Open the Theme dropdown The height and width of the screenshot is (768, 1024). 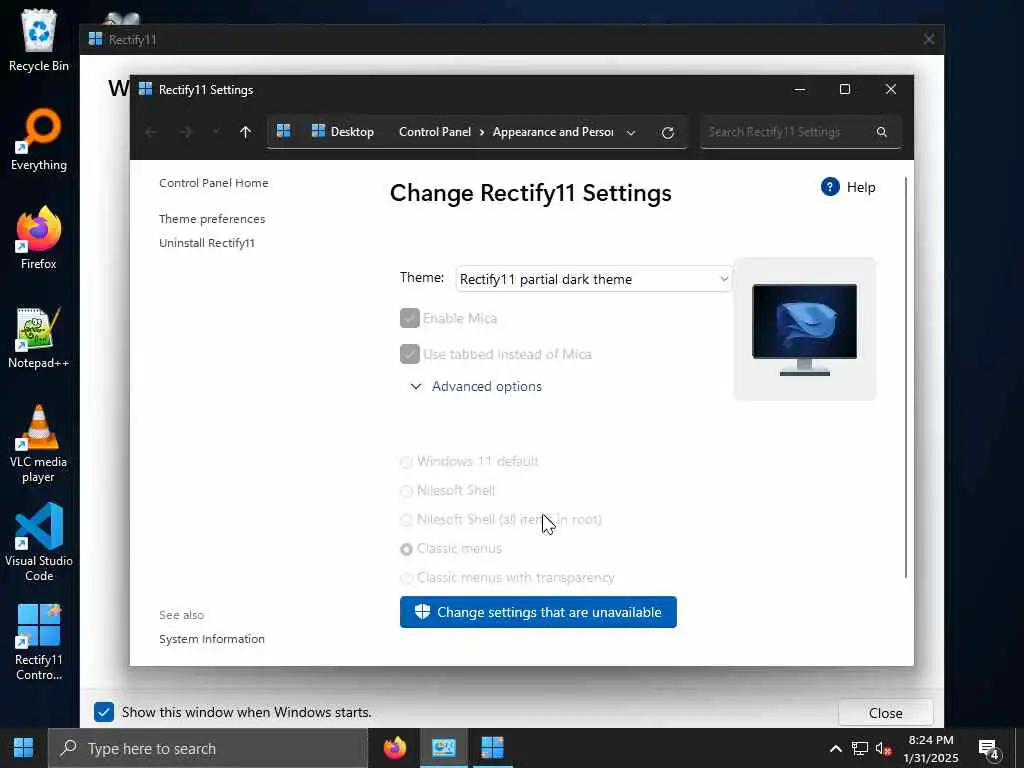(593, 279)
